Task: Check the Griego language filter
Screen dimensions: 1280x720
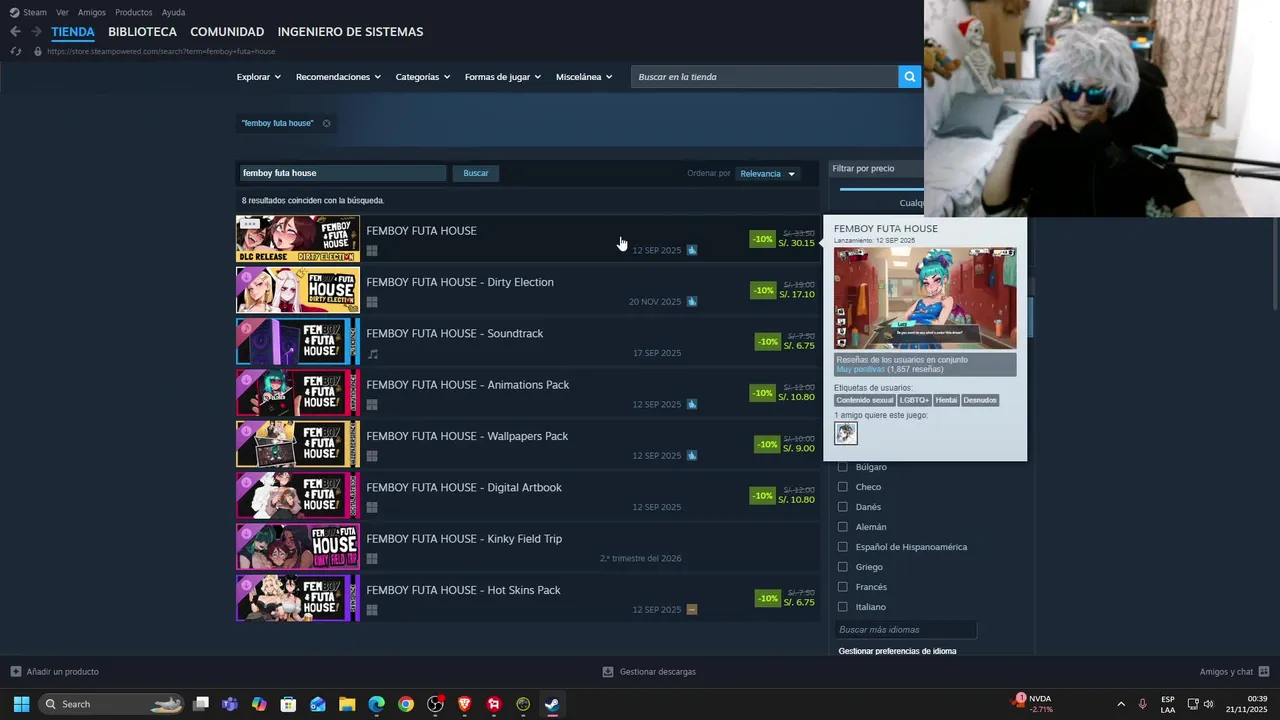Action: pyautogui.click(x=842, y=567)
